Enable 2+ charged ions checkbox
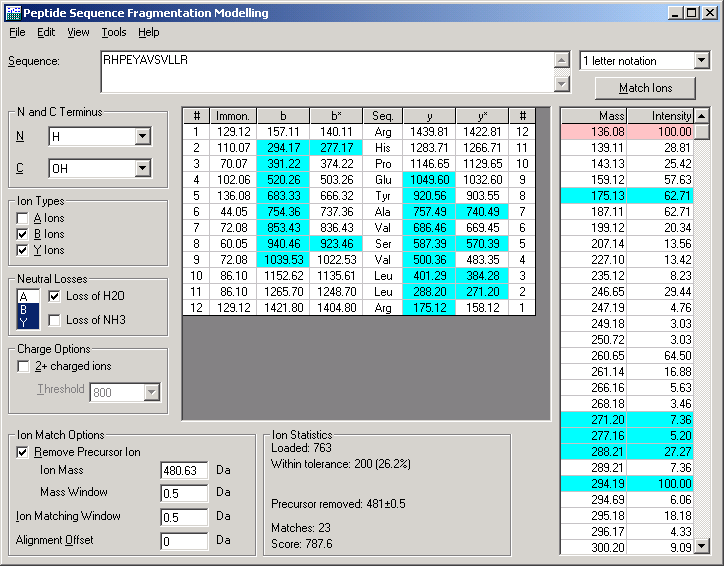The height and width of the screenshot is (566, 724). click(x=23, y=367)
